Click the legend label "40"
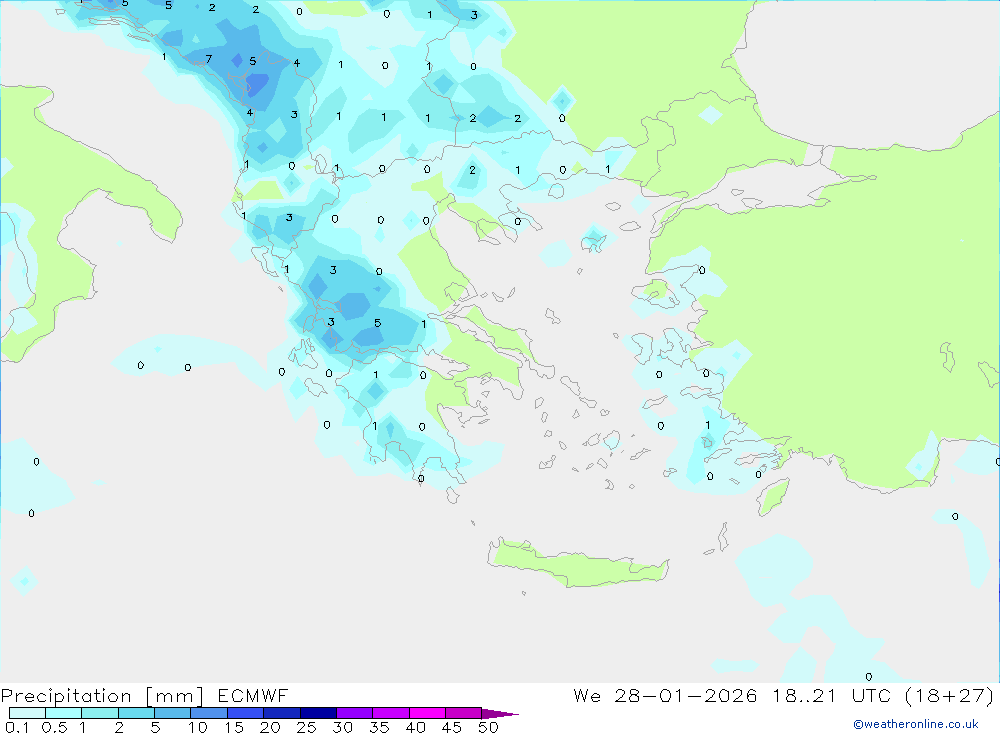Screen dimensions: 1000x733 tap(416, 727)
